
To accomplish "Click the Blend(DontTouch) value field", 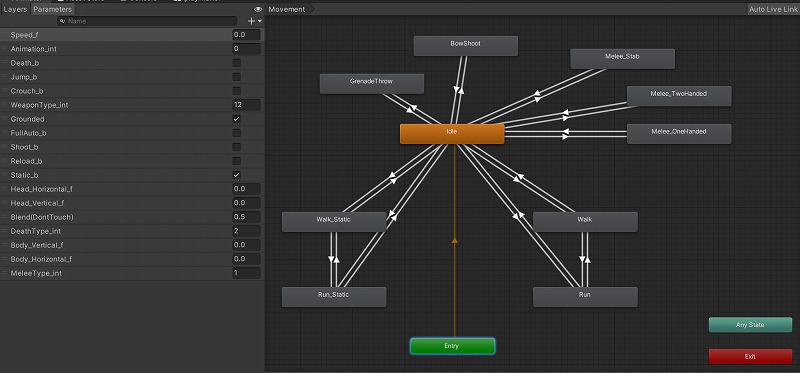I will coord(246,217).
